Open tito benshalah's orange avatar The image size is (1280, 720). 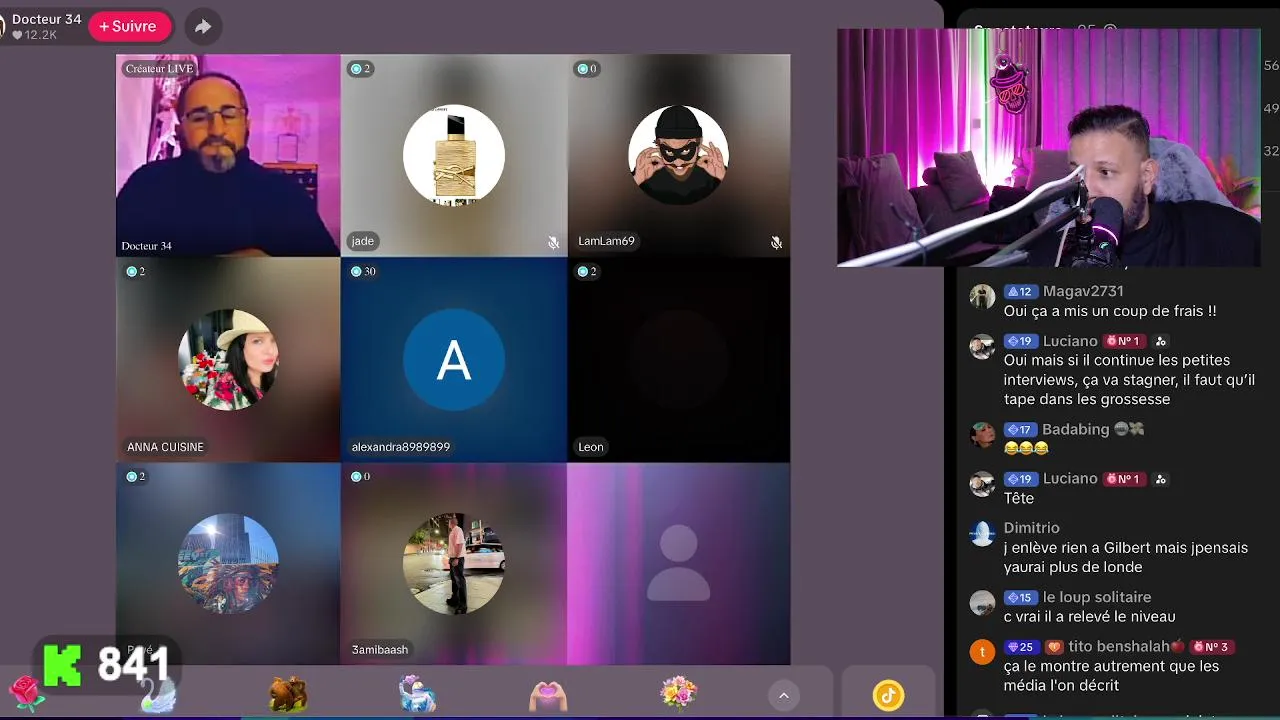[982, 652]
